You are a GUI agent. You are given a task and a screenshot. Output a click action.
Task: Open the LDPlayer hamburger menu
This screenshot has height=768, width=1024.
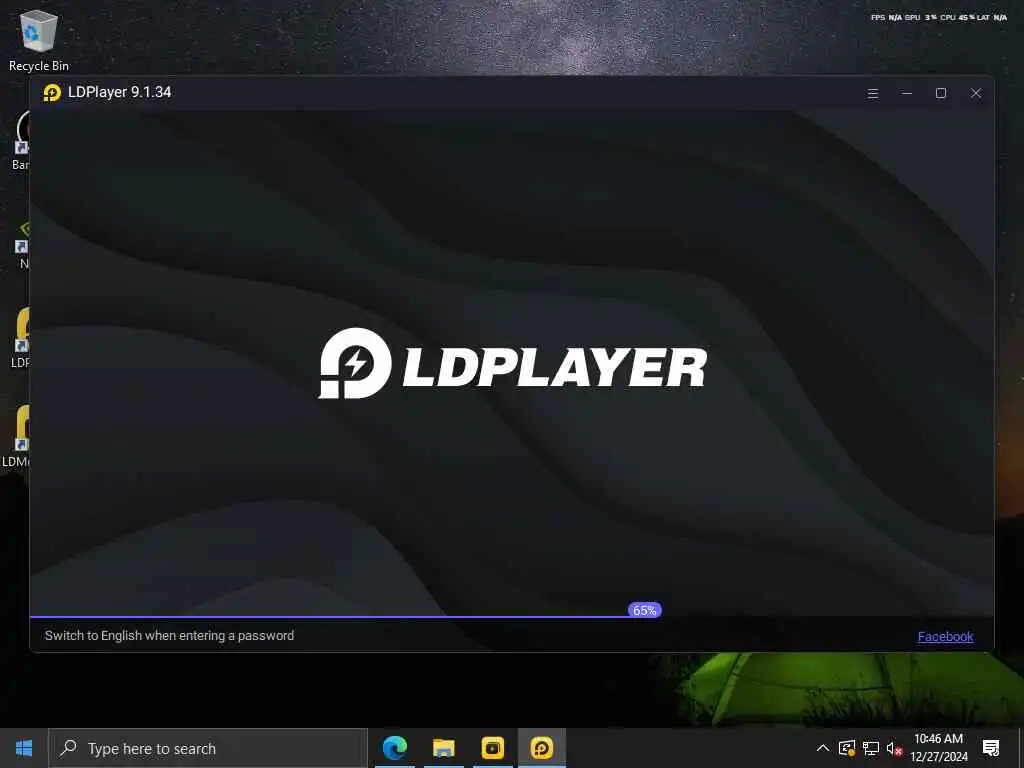872,93
